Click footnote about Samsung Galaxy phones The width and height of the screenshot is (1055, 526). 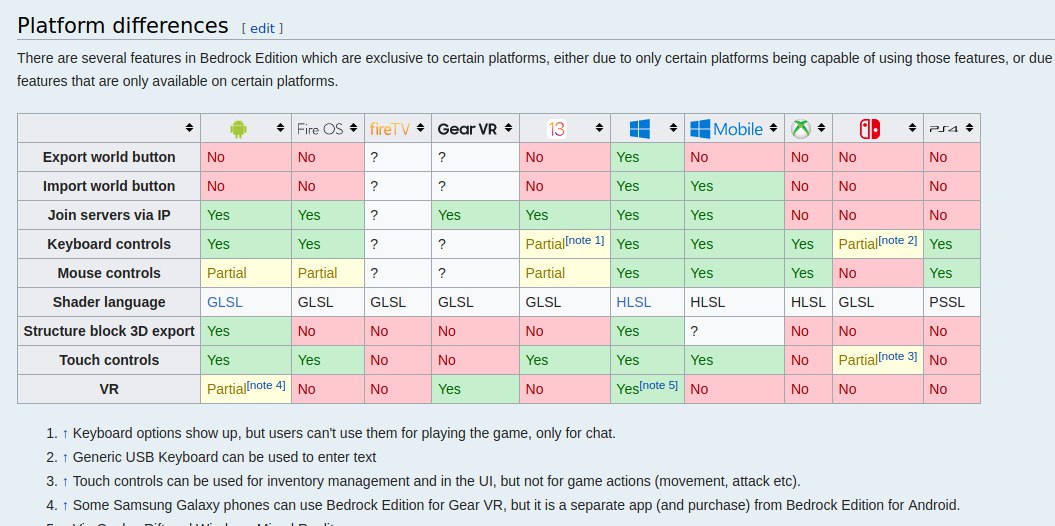tap(516, 505)
